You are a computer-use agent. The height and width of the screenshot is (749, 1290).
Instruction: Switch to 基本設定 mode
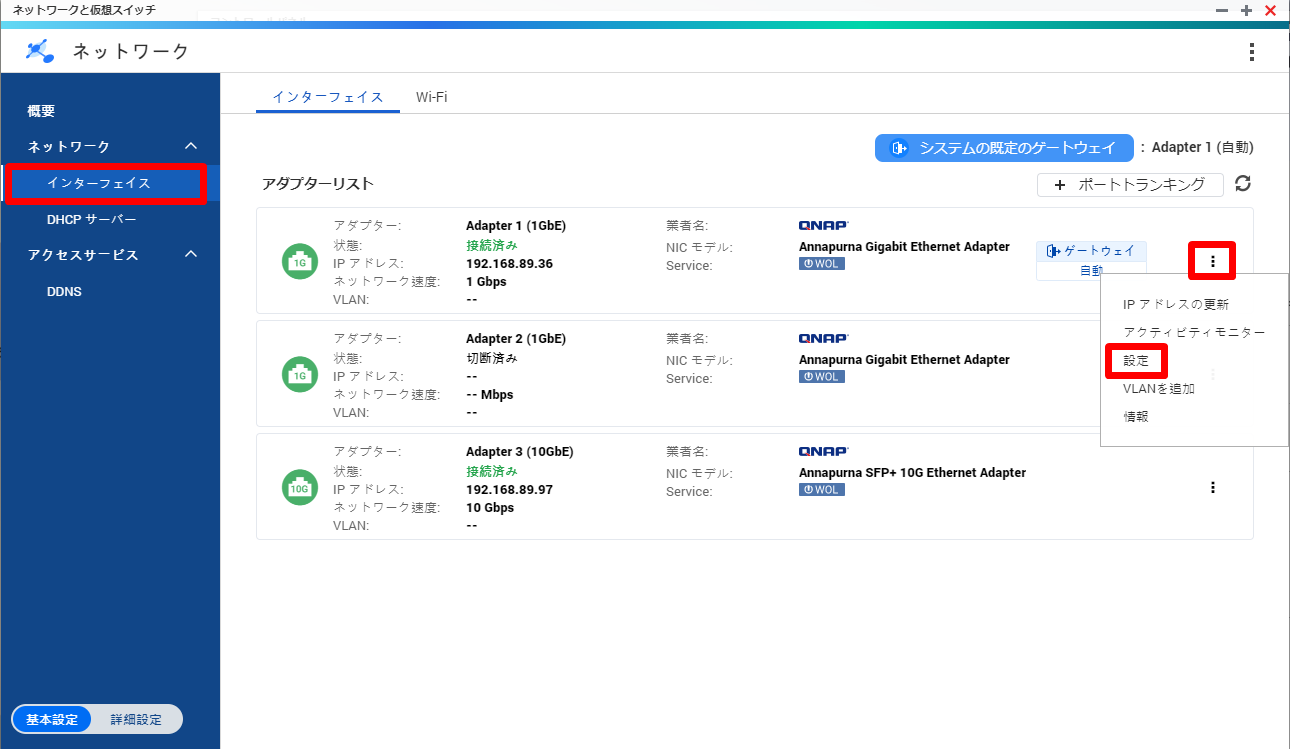[52, 719]
